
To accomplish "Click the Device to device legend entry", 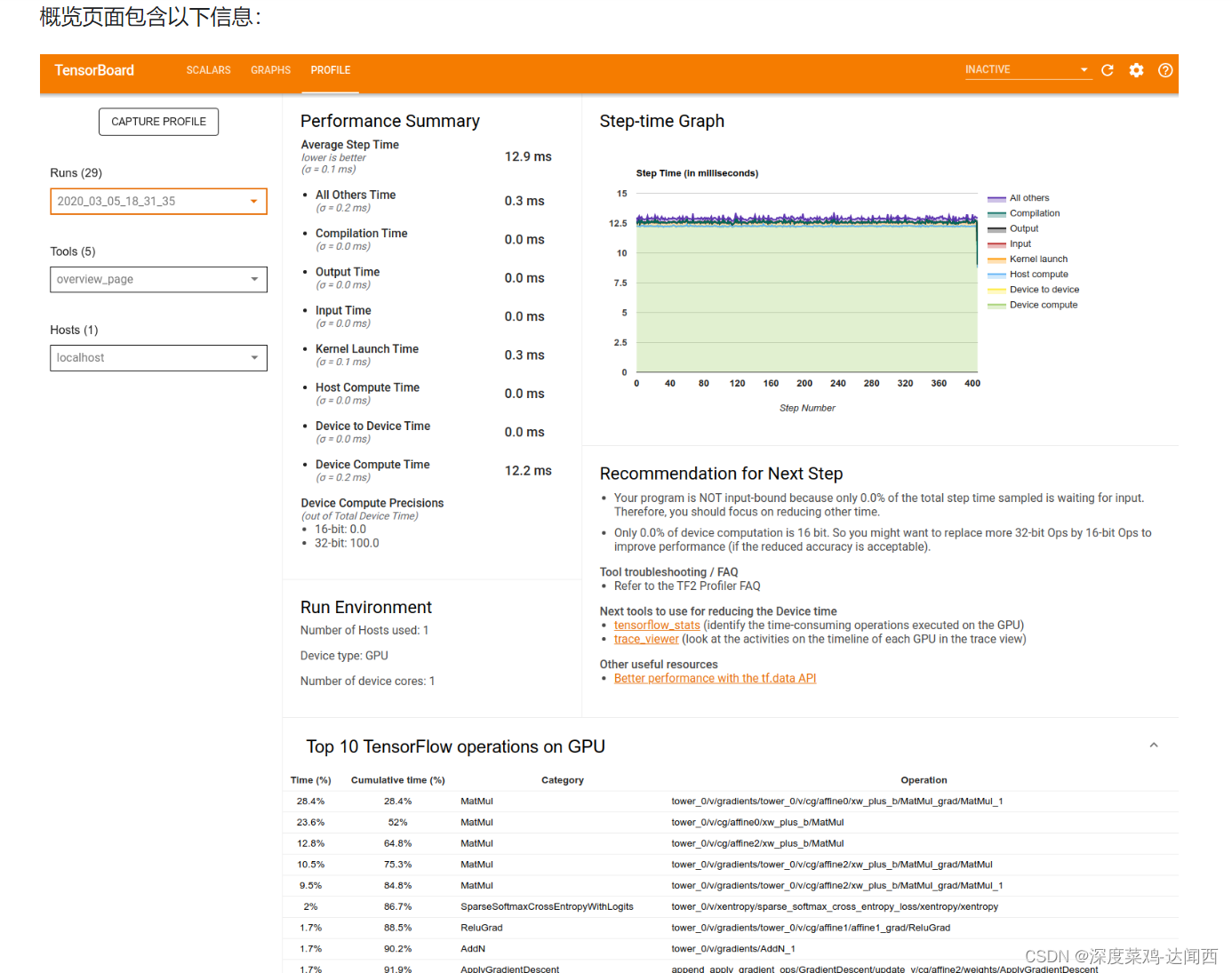I will (1044, 290).
